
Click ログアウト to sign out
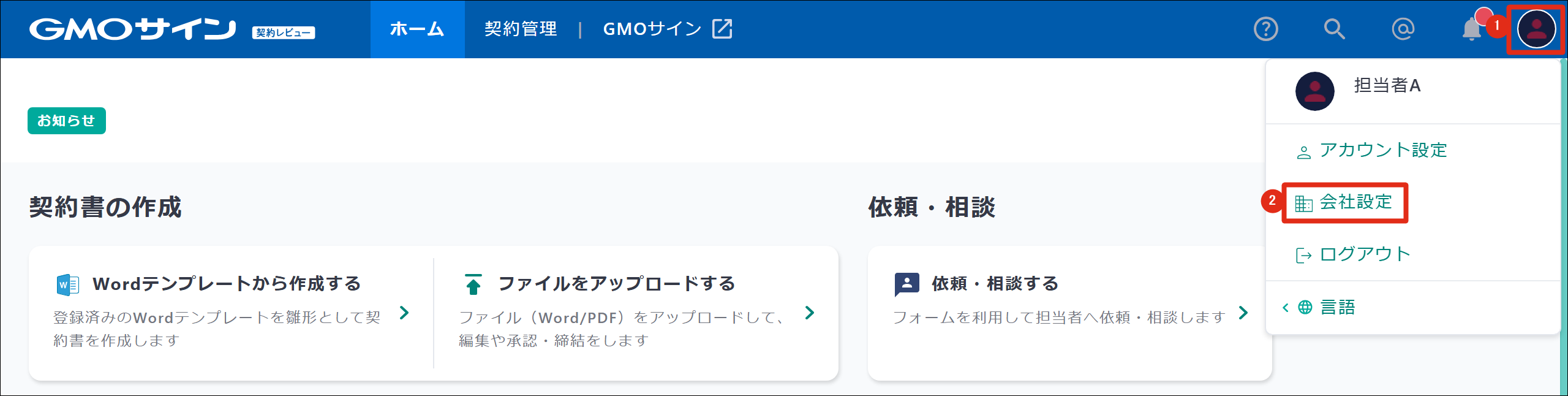point(1366,254)
